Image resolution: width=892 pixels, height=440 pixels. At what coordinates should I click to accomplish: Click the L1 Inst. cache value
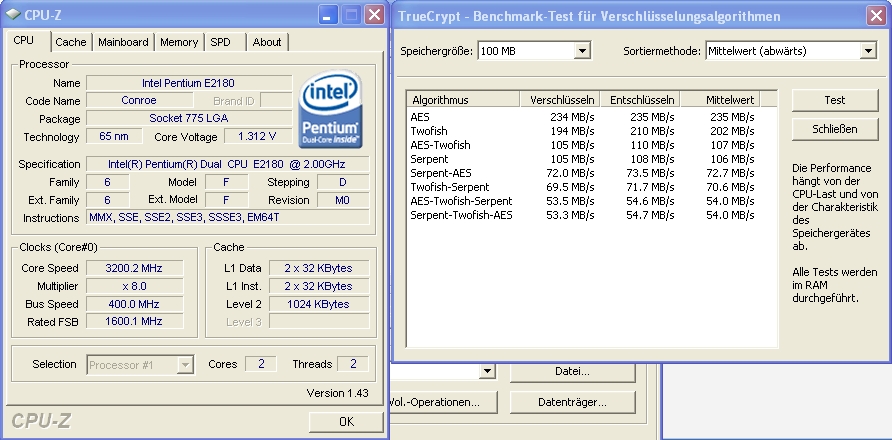click(319, 286)
